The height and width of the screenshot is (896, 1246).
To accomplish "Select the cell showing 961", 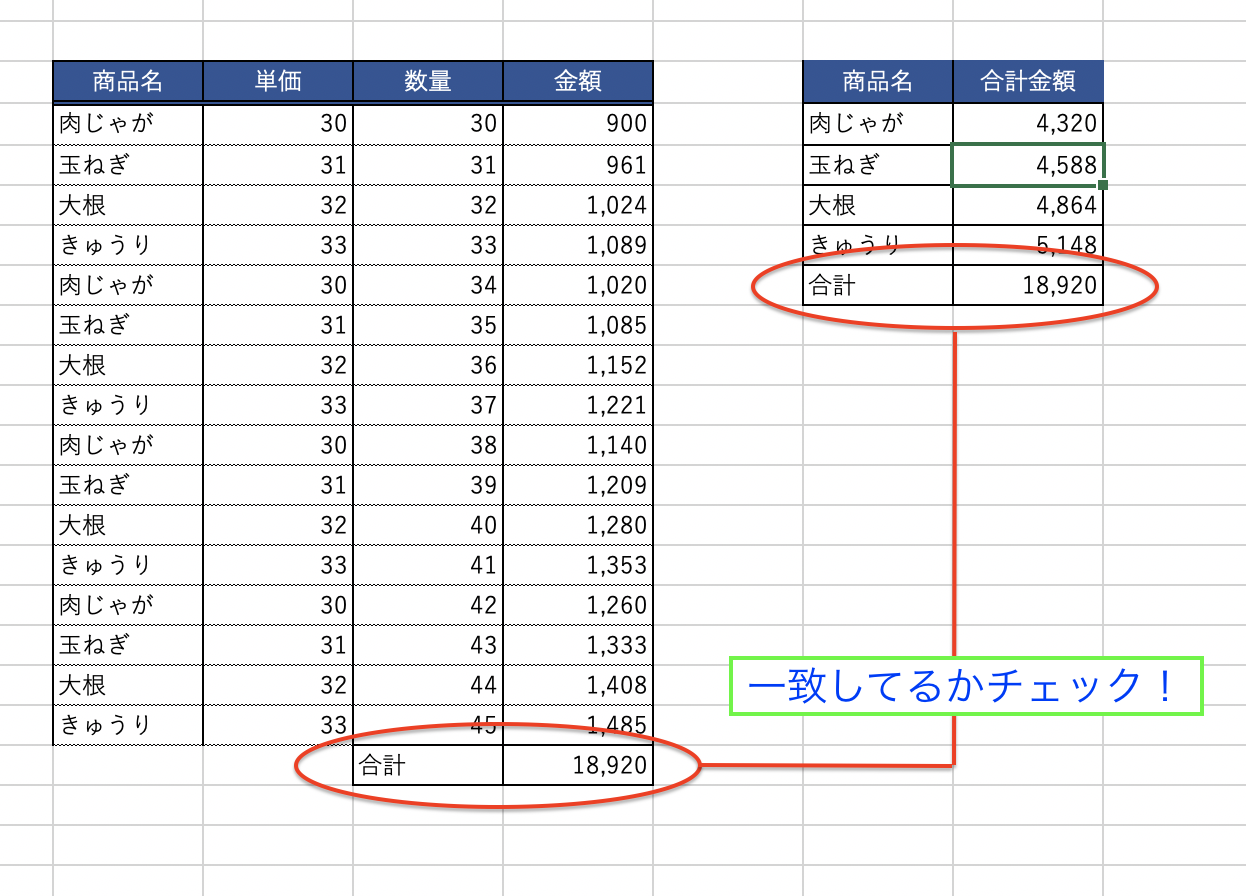I will [578, 165].
